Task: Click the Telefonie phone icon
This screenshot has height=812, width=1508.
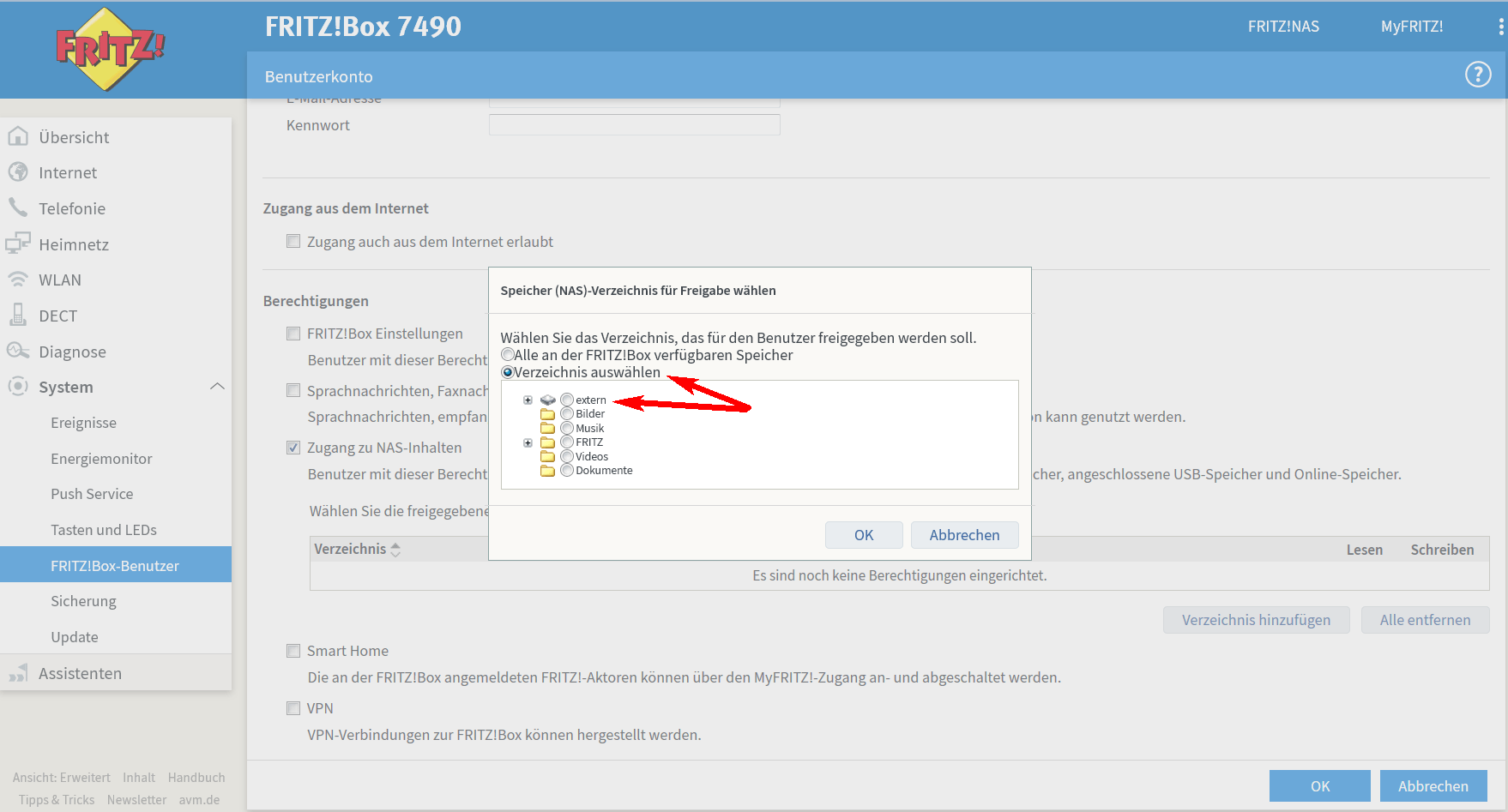Action: click(18, 208)
